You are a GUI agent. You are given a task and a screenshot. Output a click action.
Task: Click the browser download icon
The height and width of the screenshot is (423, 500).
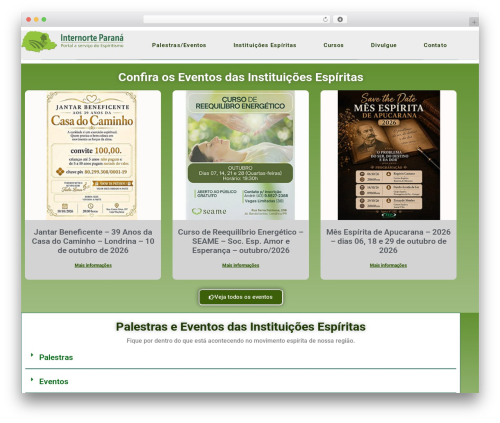(x=340, y=20)
